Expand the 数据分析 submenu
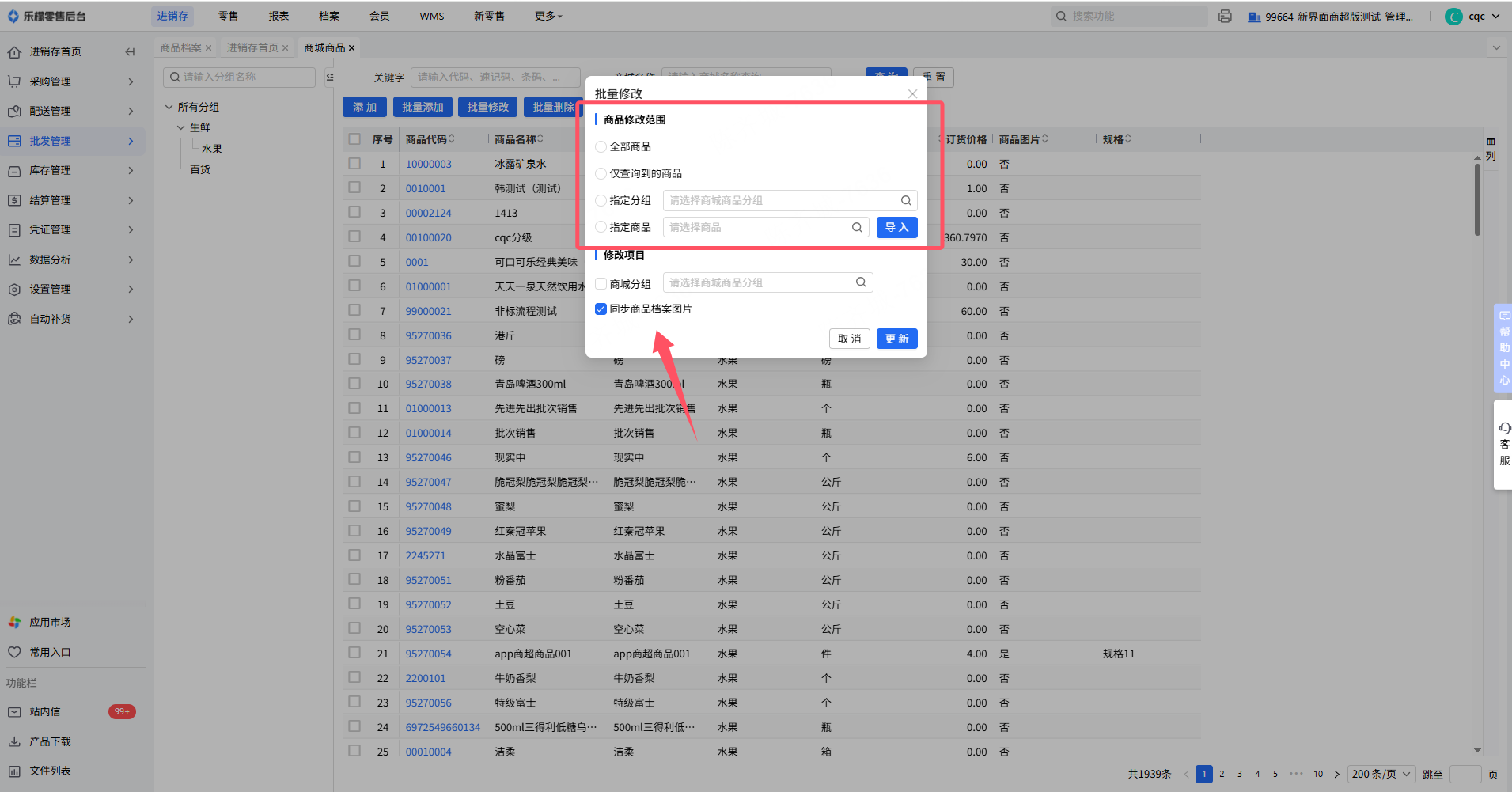 point(131,260)
